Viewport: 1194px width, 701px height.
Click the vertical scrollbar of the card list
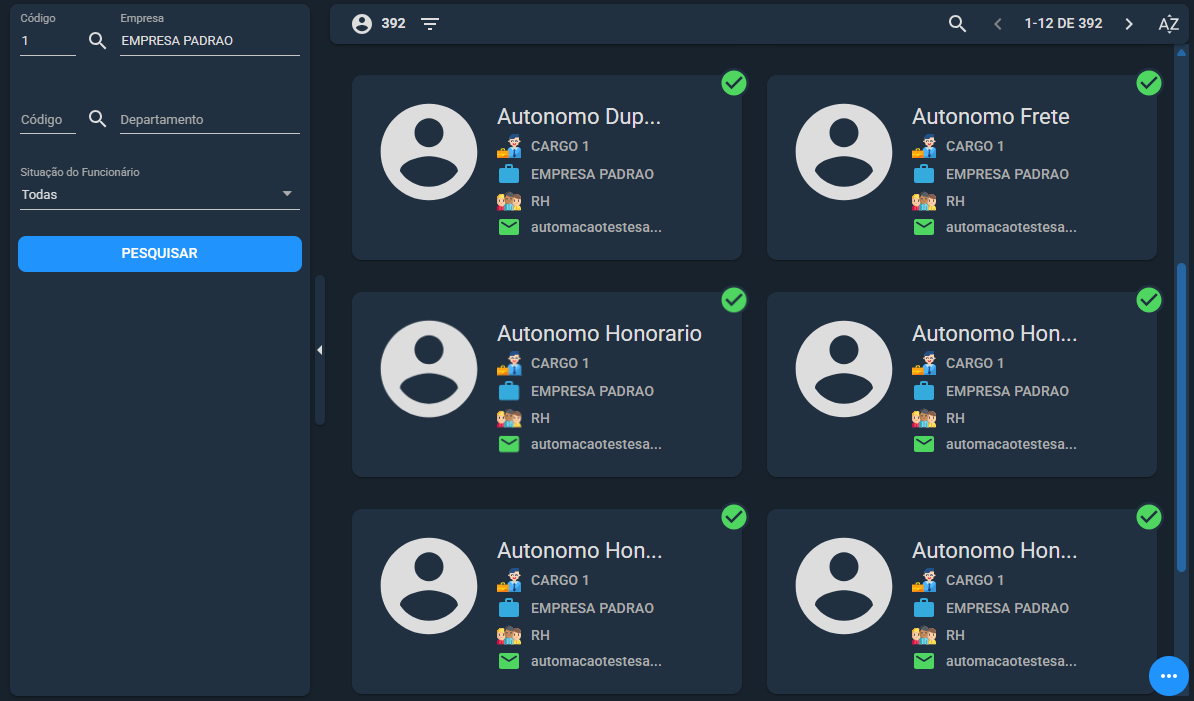[x=1182, y=417]
